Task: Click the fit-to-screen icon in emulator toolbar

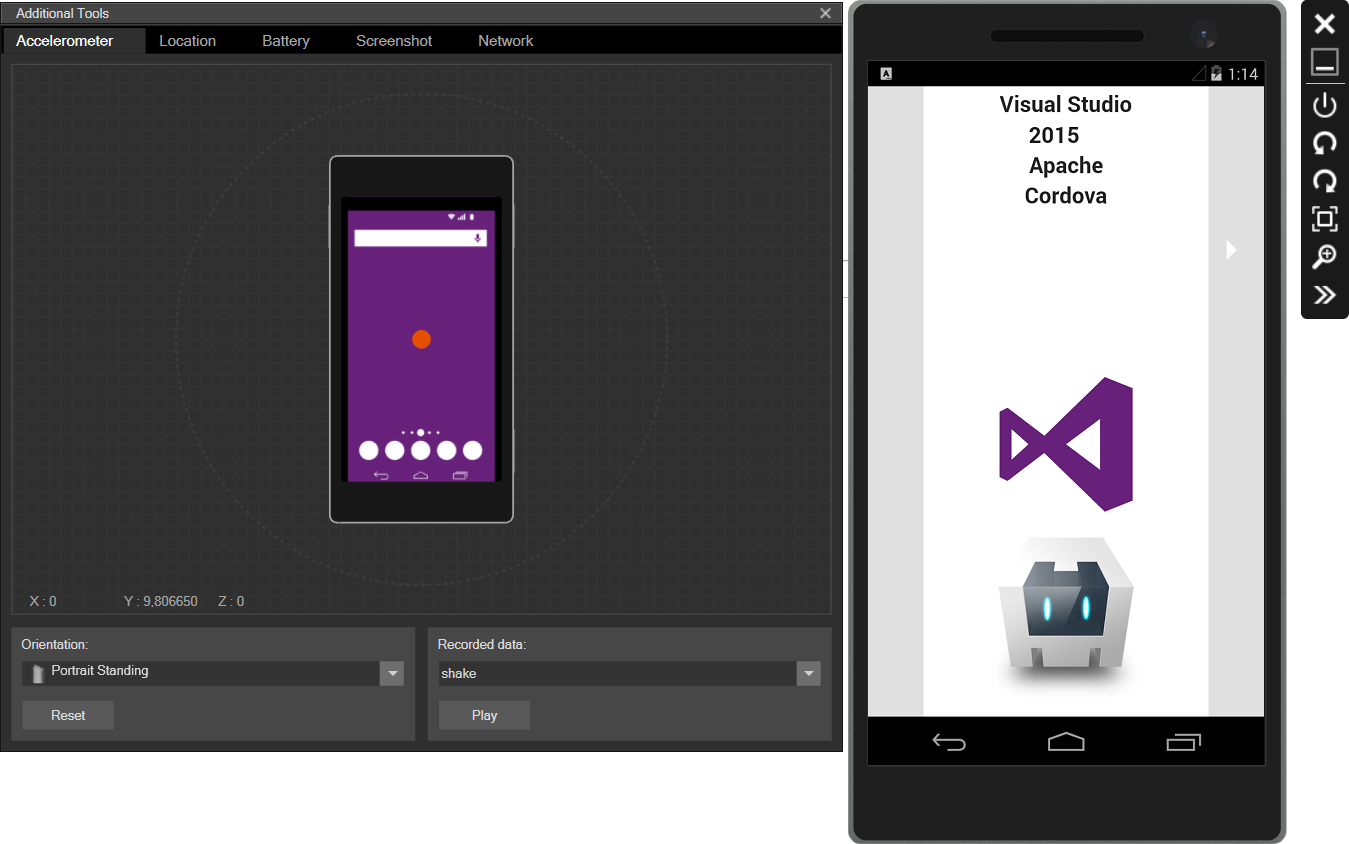Action: pyautogui.click(x=1324, y=219)
